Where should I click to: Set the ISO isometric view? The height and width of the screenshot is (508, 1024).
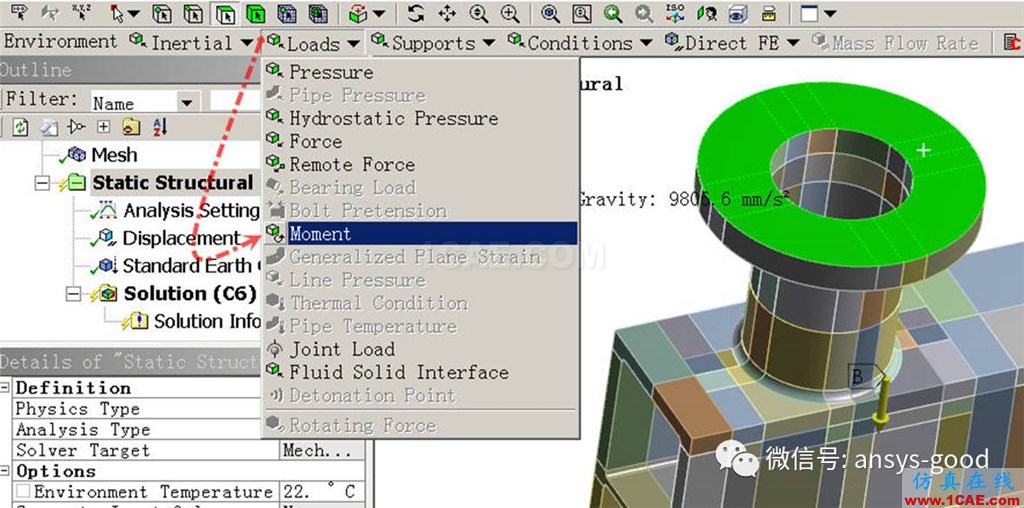pos(675,13)
